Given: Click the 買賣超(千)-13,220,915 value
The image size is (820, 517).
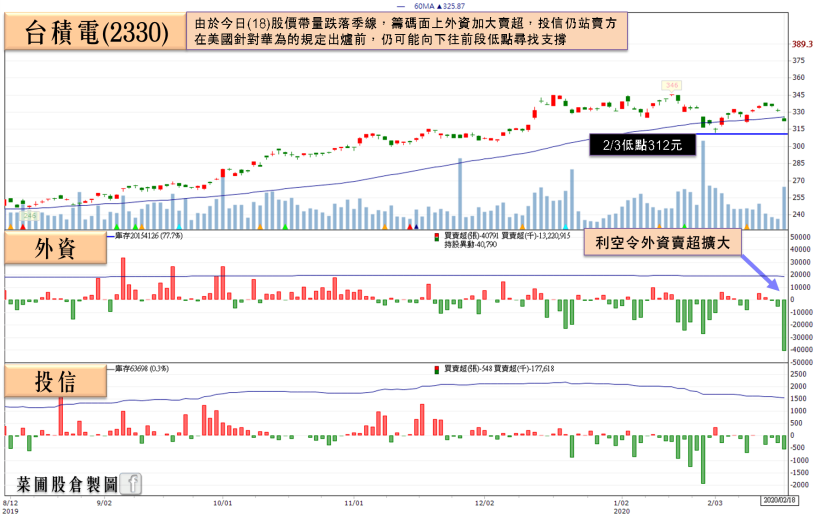Looking at the screenshot, I should pyautogui.click(x=536, y=236).
